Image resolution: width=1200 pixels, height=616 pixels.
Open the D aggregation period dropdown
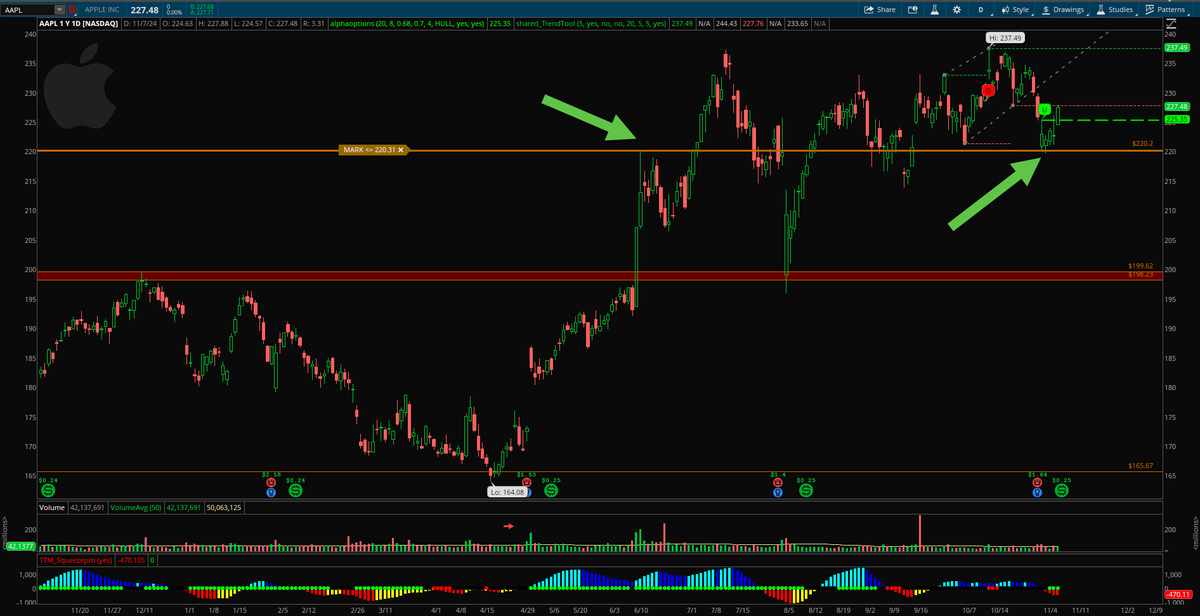[x=981, y=9]
